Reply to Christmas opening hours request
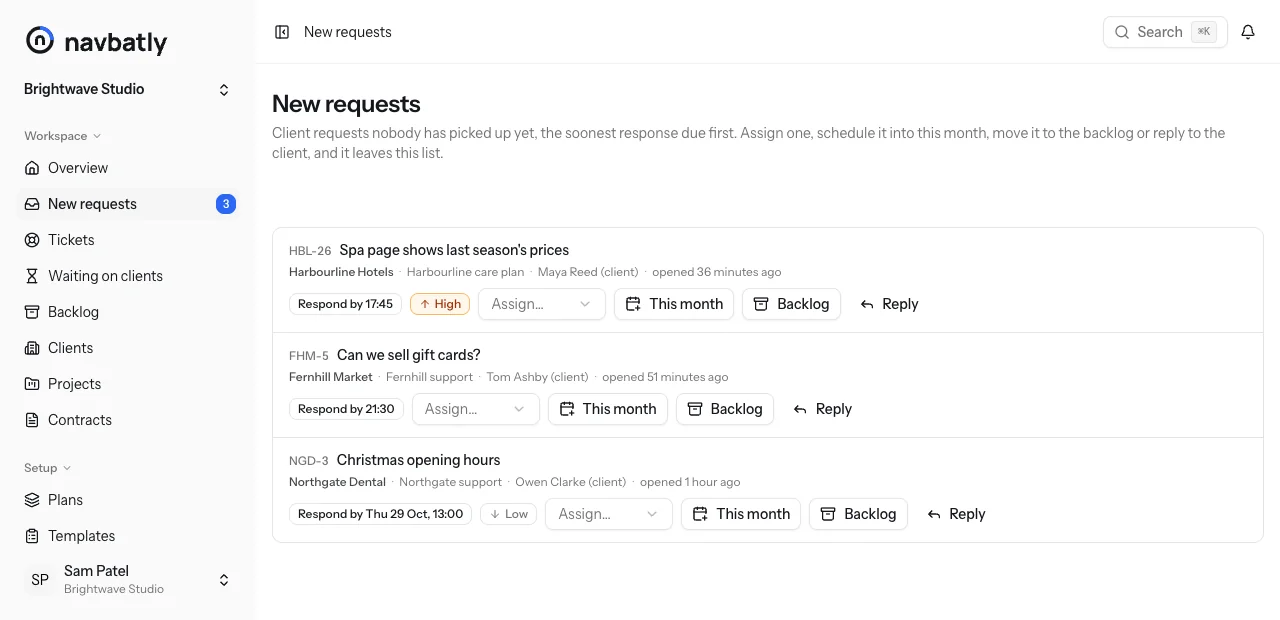Viewport: 1280px width, 620px height. pos(956,514)
